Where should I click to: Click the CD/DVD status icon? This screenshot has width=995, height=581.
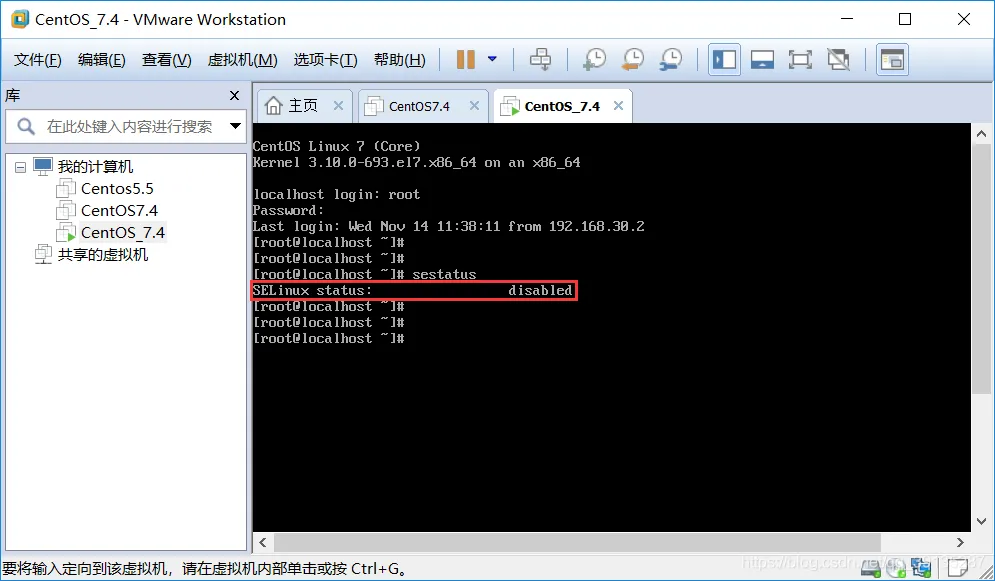[x=896, y=567]
